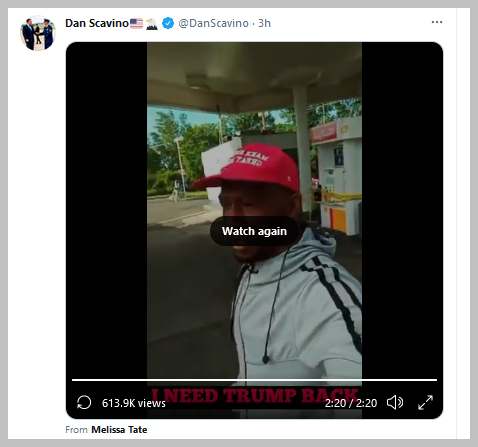
Task: Click the eagle emoji next to name
Action: point(152,24)
